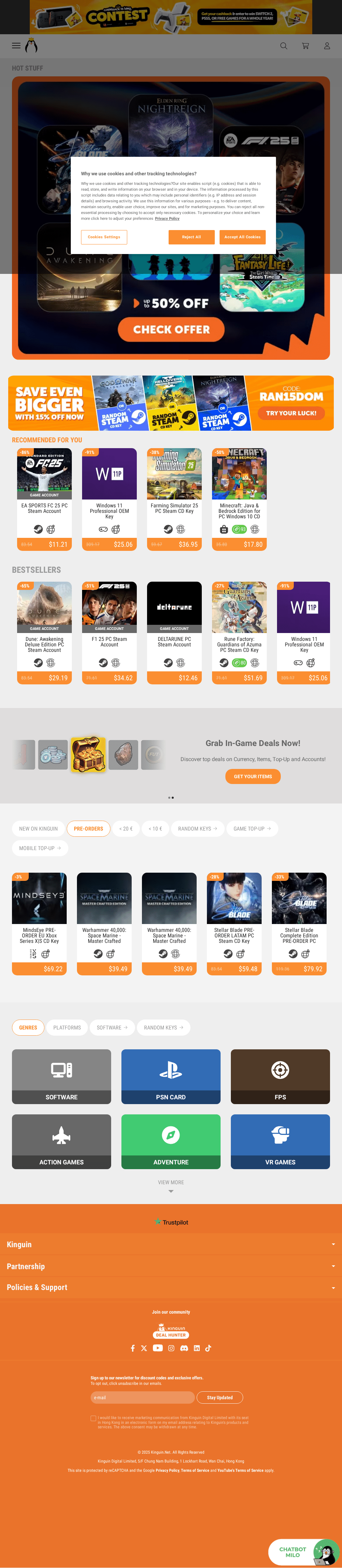
Task: Click the user account icon
Action: pyautogui.click(x=327, y=46)
